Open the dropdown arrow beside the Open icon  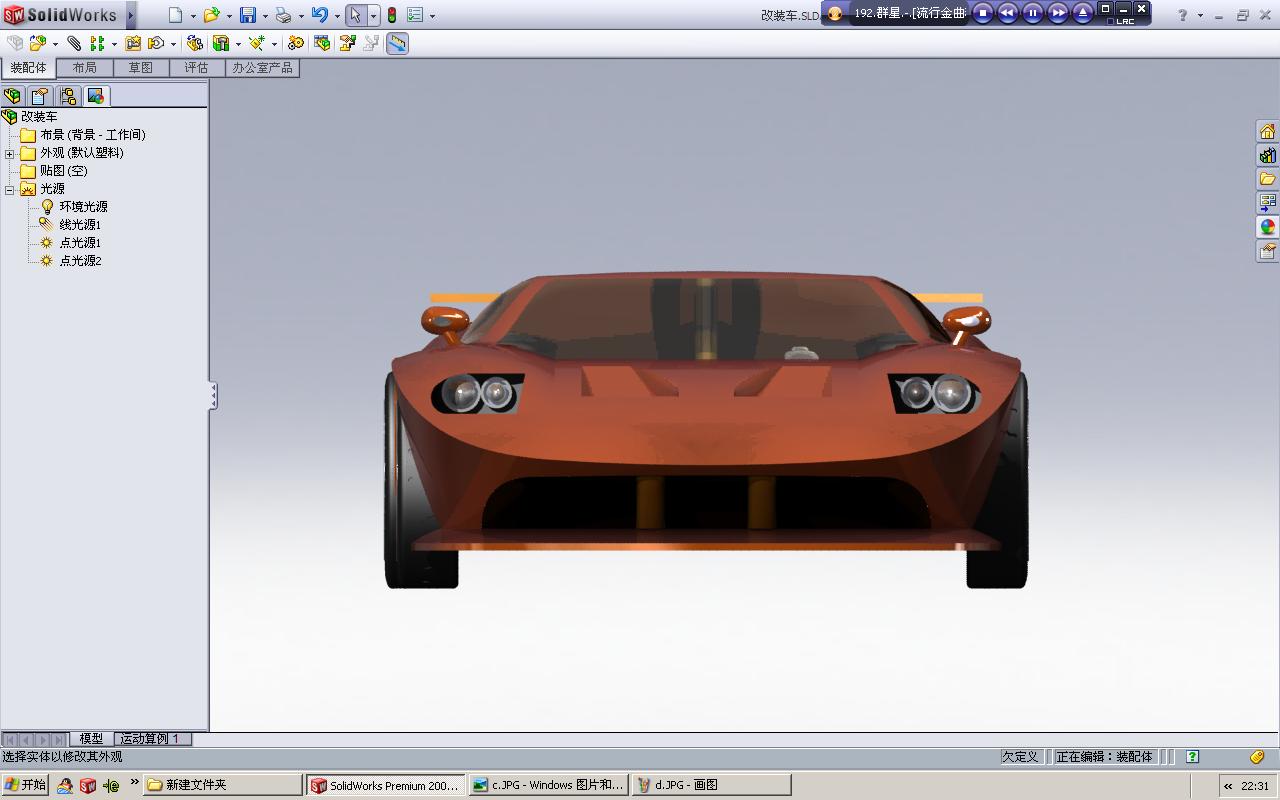[229, 16]
